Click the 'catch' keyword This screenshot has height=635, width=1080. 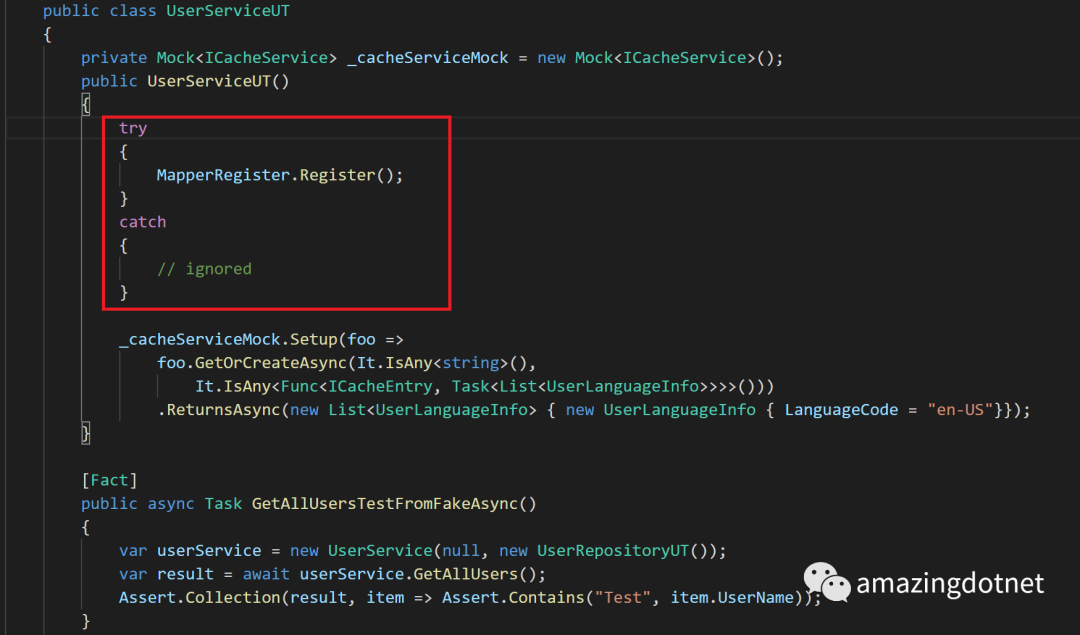[x=143, y=222]
